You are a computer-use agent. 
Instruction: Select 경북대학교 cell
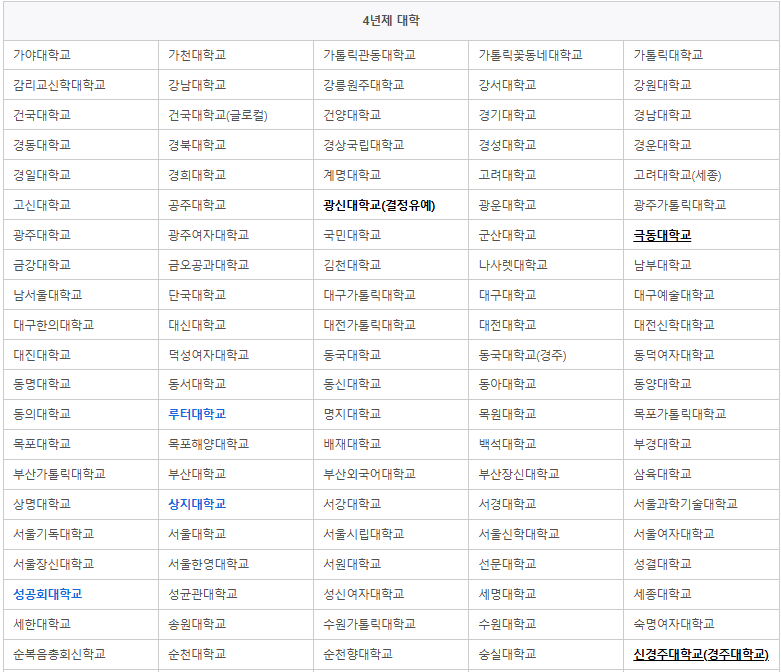pyautogui.click(x=236, y=144)
